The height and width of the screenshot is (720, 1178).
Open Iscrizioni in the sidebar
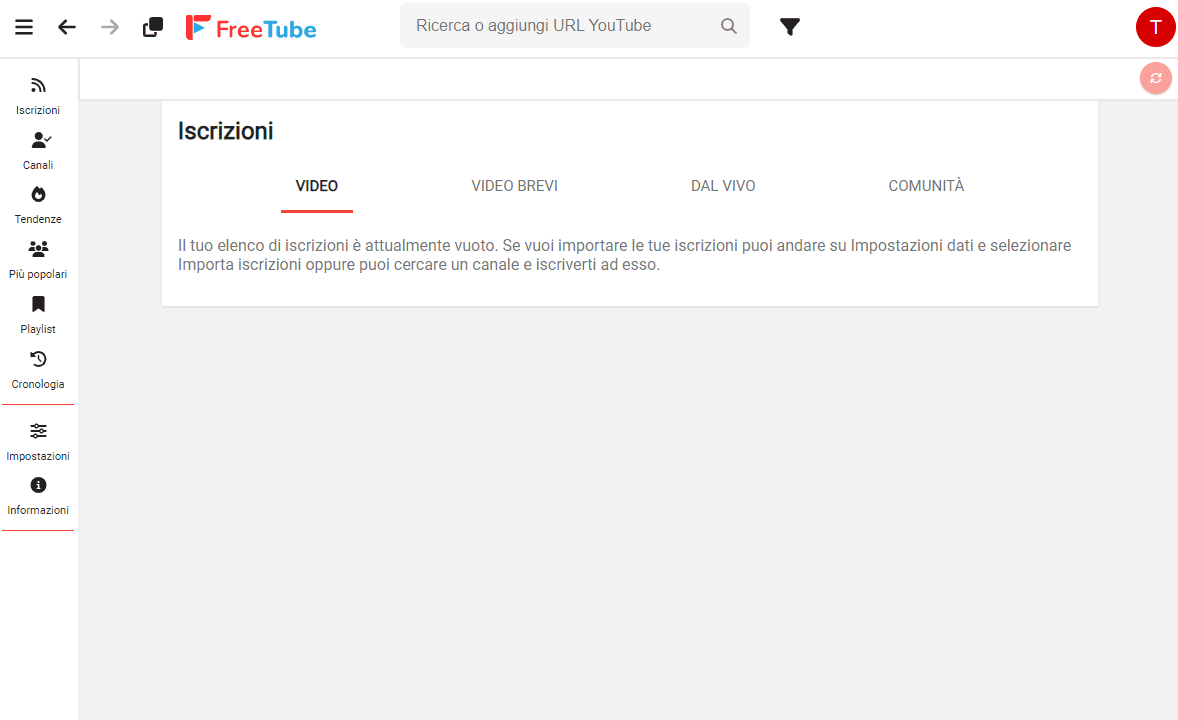tap(38, 96)
